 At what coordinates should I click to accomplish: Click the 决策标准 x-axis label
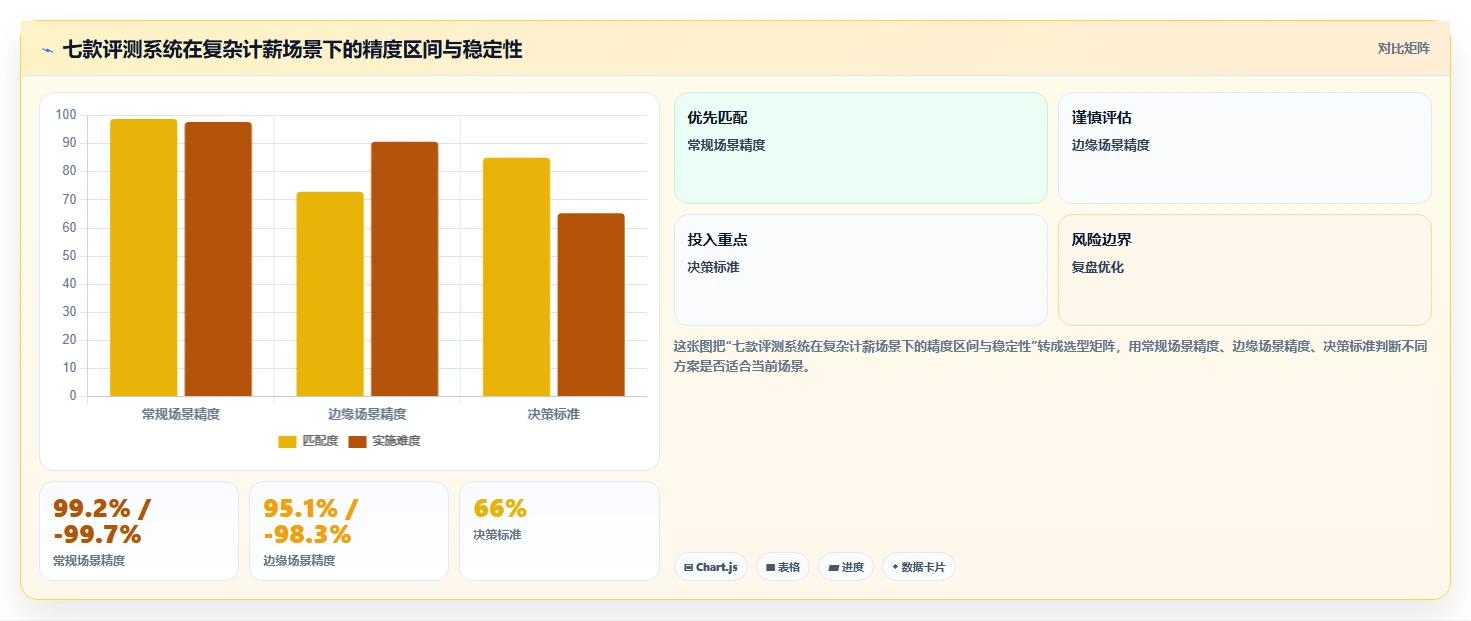pos(553,414)
